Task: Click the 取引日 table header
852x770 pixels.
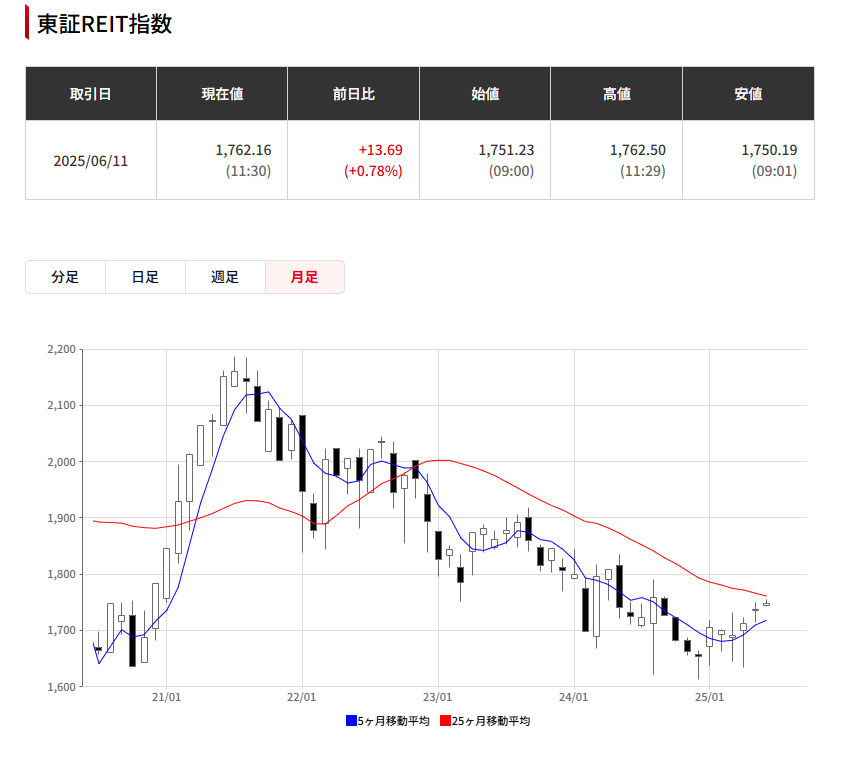Action: (x=91, y=94)
